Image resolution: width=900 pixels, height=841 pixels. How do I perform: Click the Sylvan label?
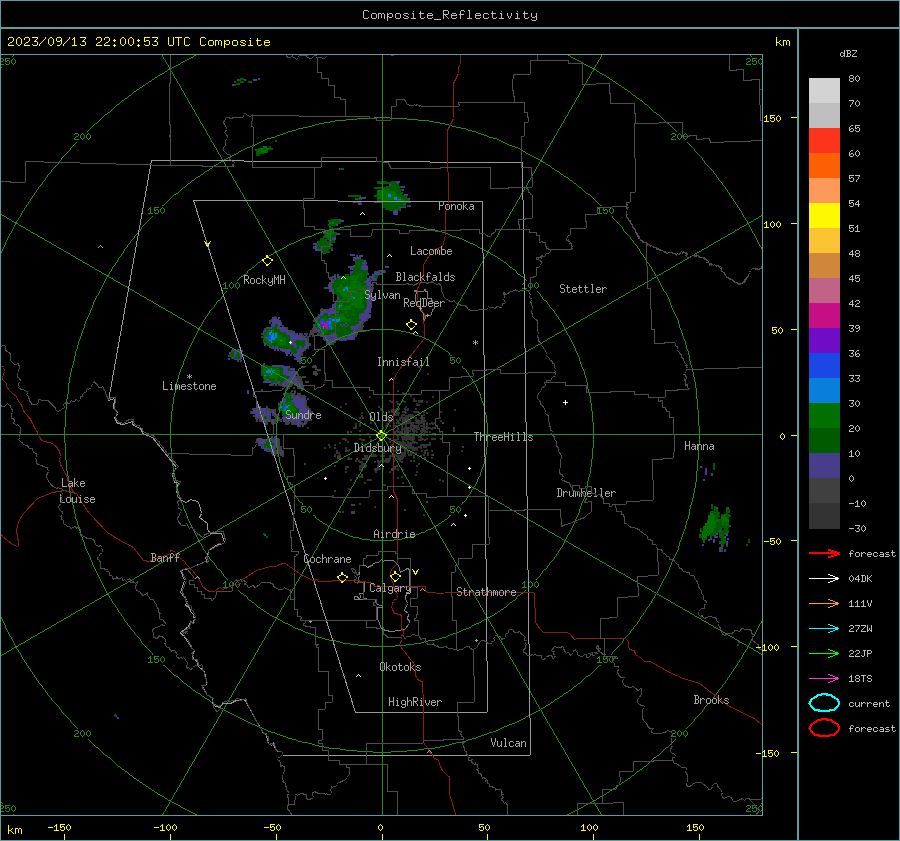tap(382, 295)
